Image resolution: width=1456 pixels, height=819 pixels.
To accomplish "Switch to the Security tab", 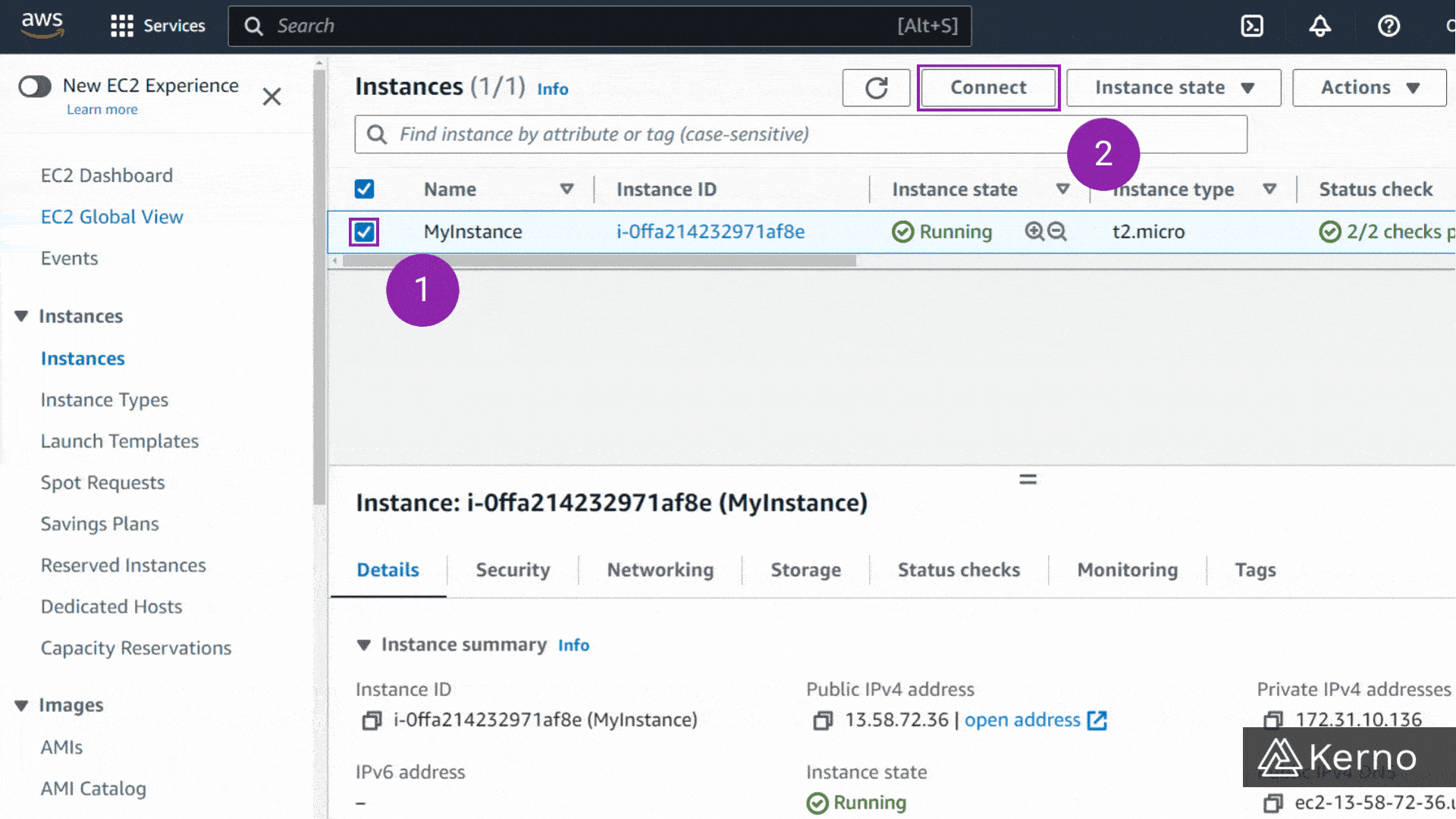I will (513, 570).
